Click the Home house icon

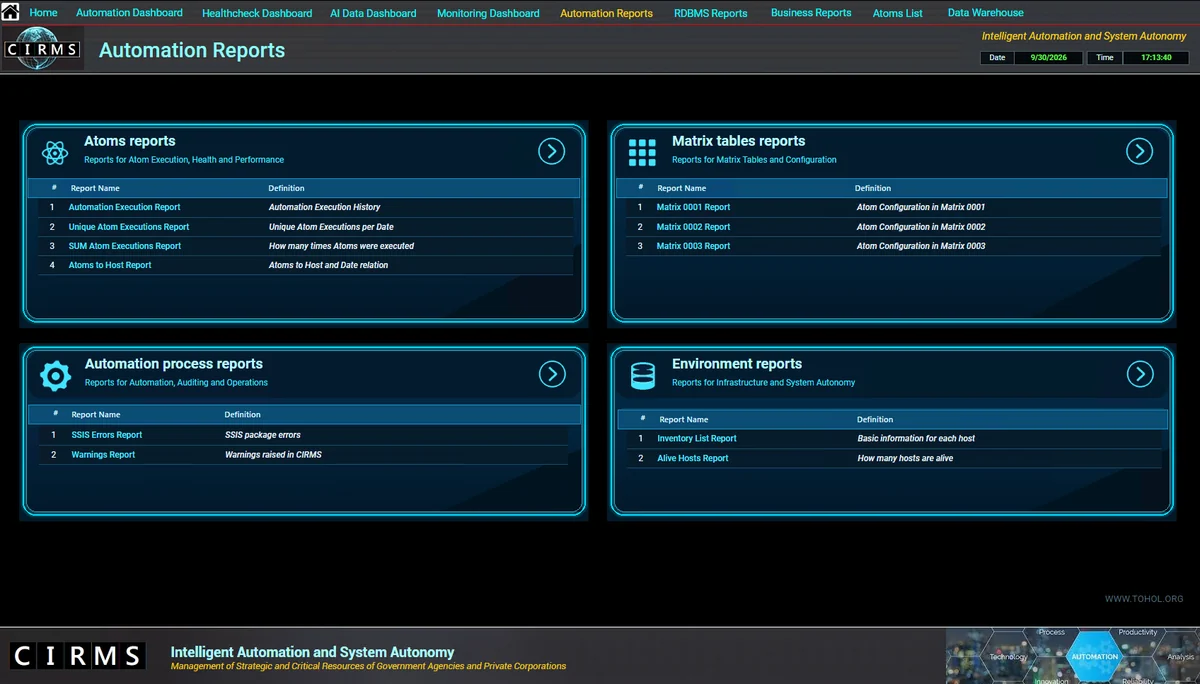[11, 12]
